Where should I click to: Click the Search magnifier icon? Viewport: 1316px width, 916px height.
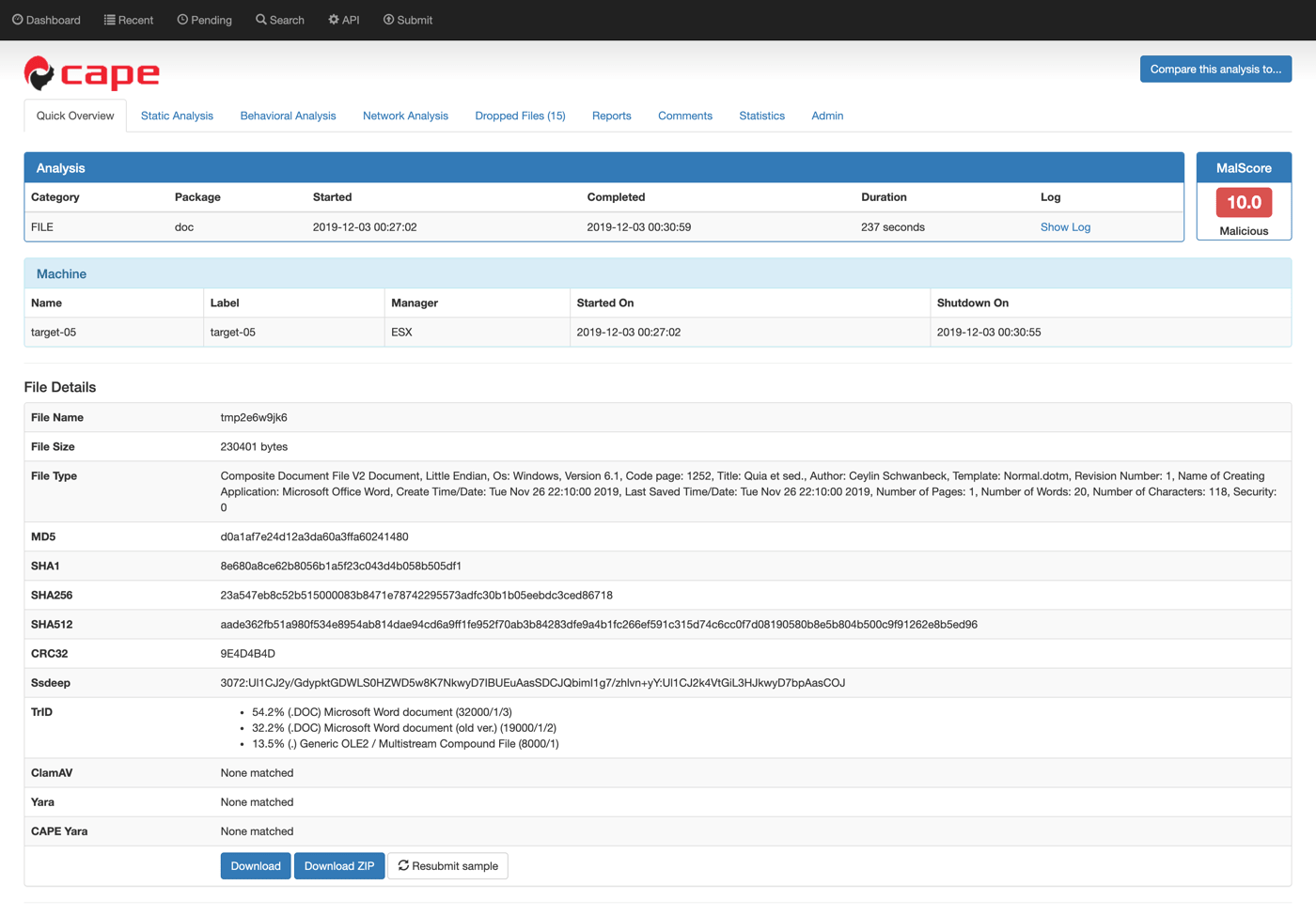(x=260, y=20)
